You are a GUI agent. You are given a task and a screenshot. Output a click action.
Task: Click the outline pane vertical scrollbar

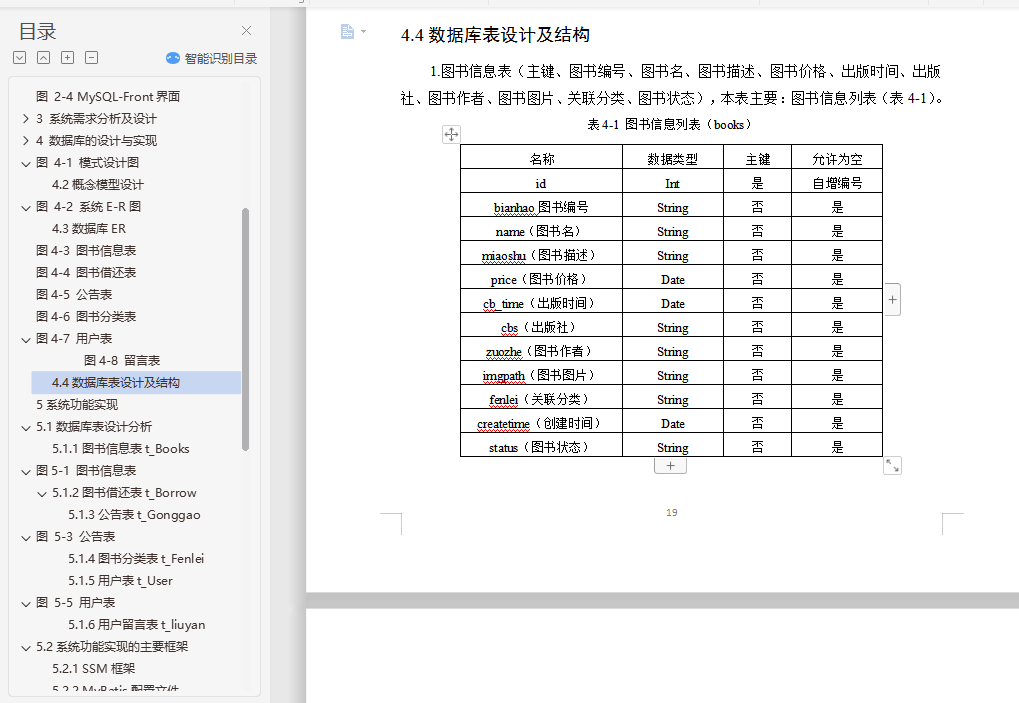click(245, 329)
